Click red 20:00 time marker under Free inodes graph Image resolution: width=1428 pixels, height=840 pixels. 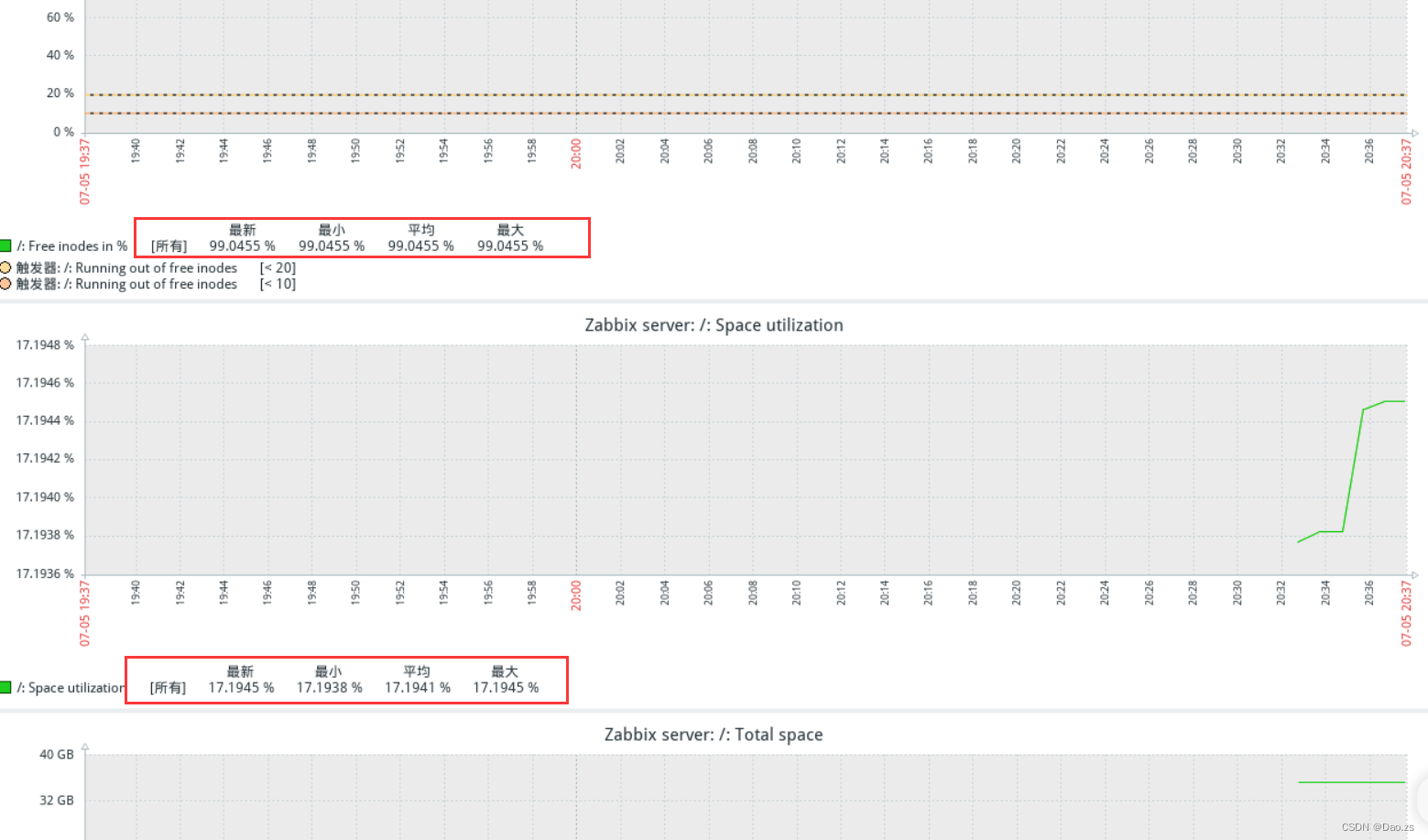click(576, 154)
